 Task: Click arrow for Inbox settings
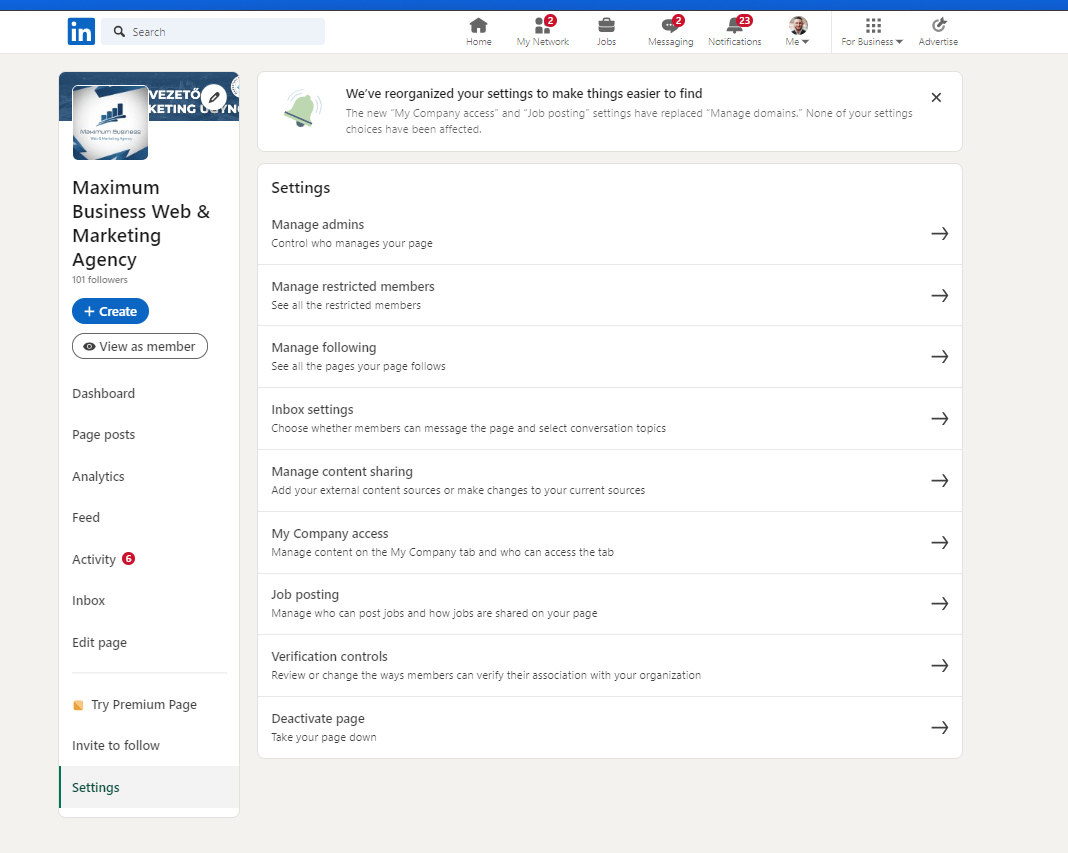(940, 418)
